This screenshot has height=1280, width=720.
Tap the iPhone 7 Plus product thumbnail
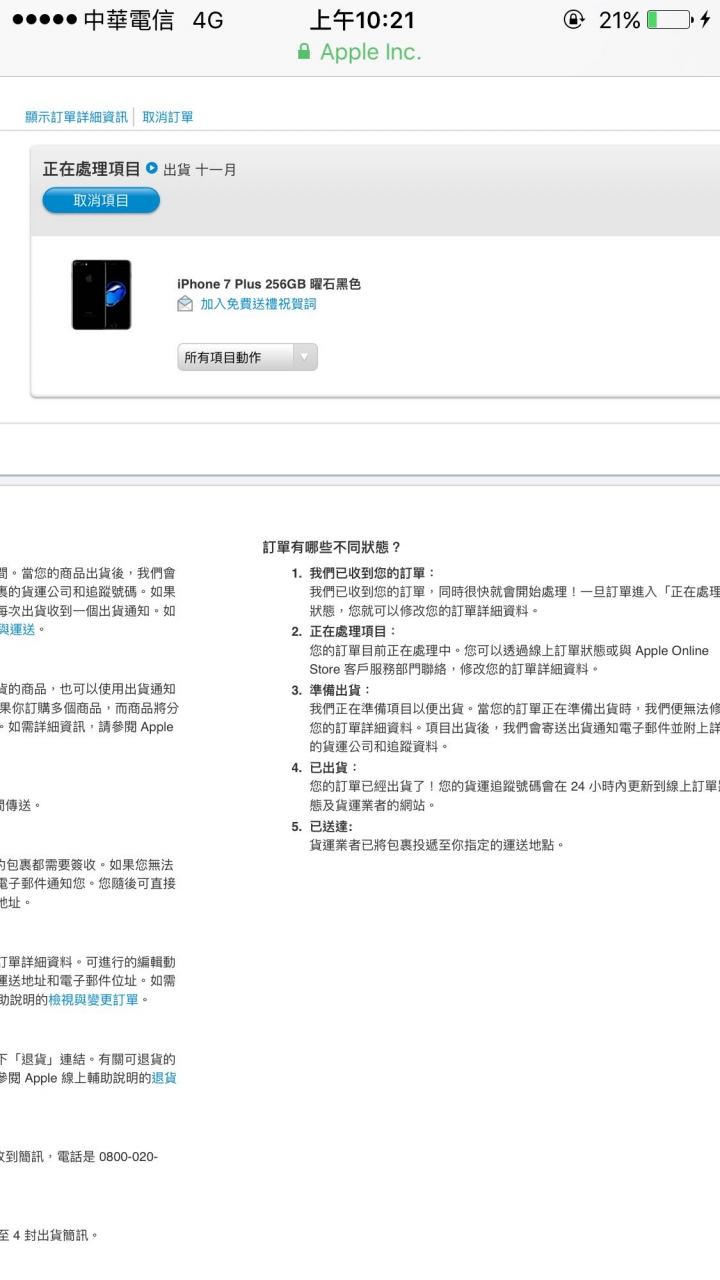click(x=101, y=294)
